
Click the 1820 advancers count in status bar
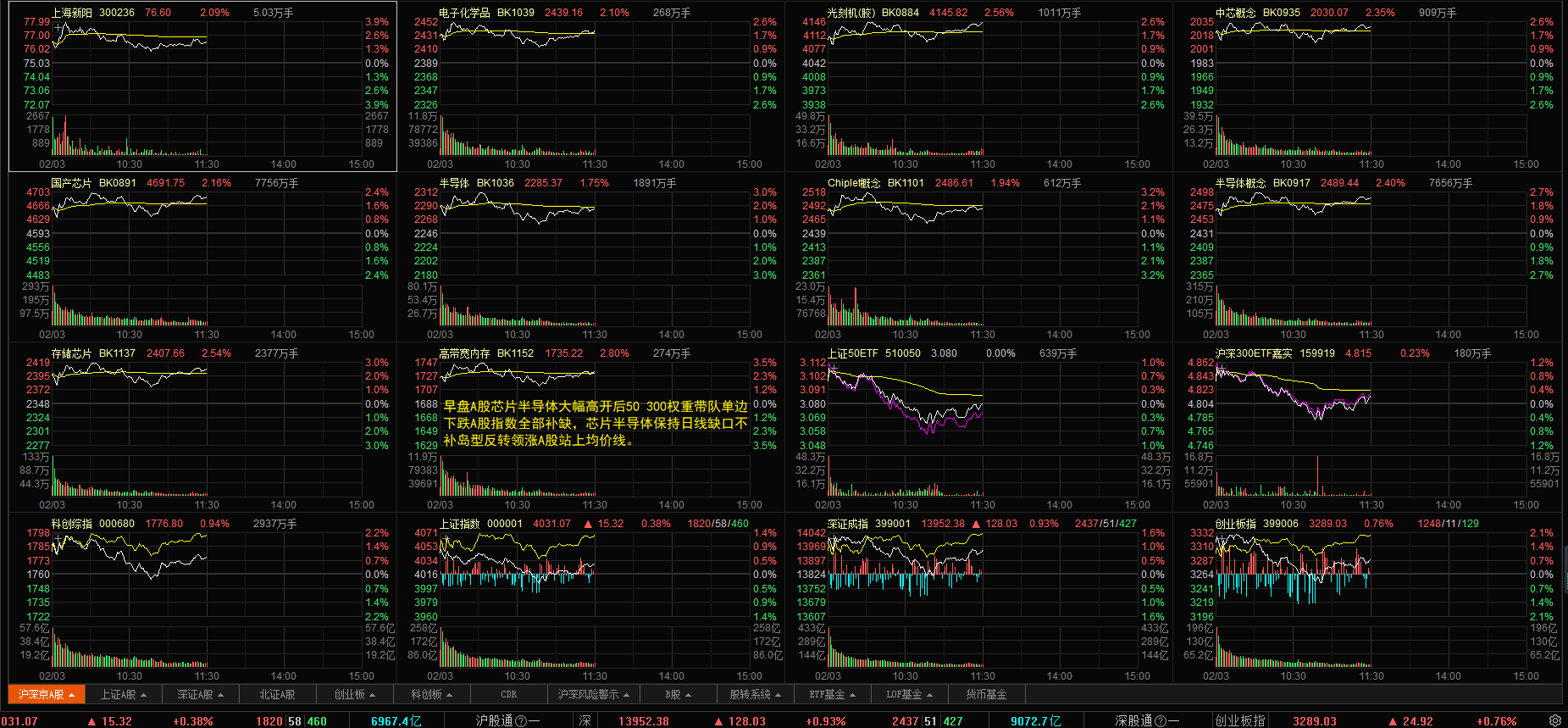(269, 721)
